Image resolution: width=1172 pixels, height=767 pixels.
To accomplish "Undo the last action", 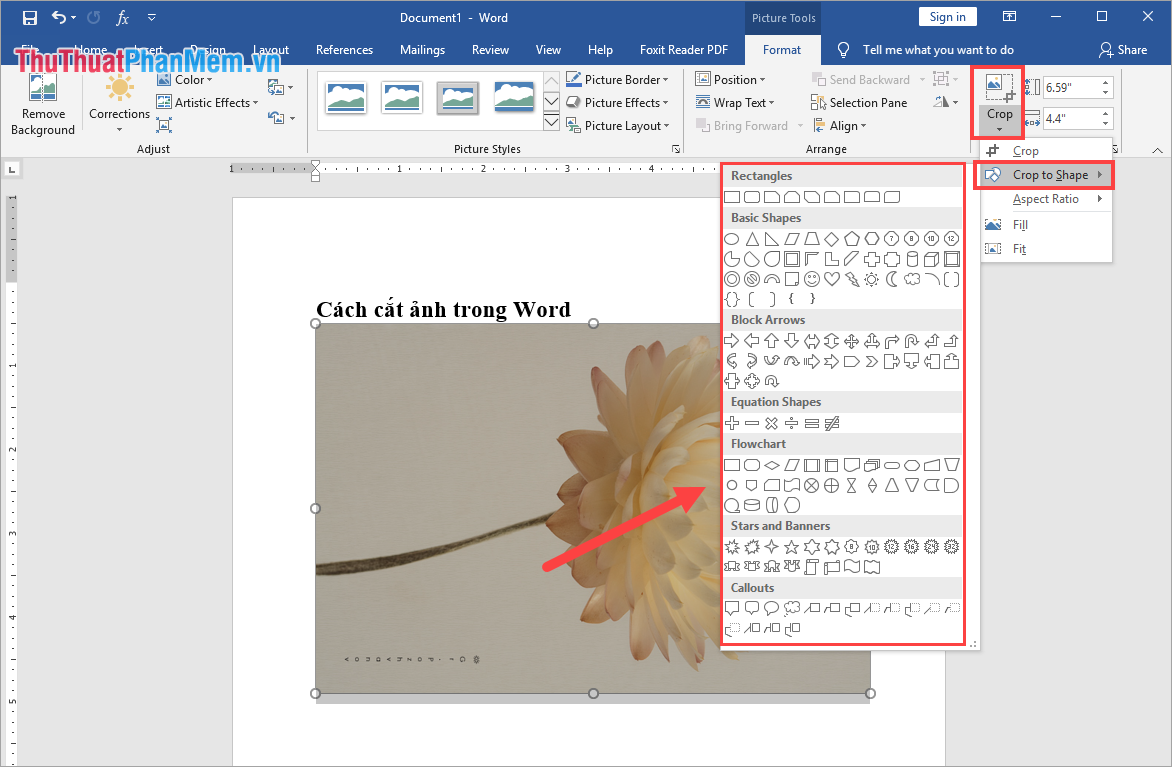I will [58, 17].
